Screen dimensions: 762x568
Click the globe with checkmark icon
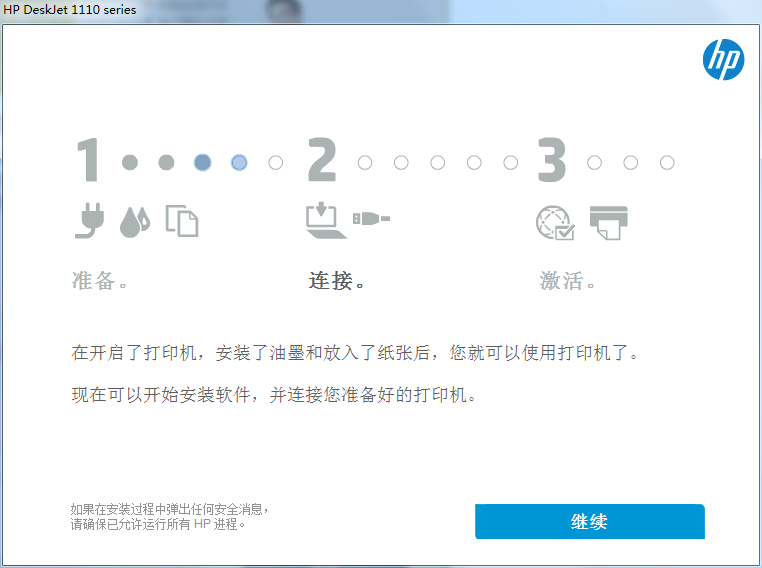tap(555, 222)
